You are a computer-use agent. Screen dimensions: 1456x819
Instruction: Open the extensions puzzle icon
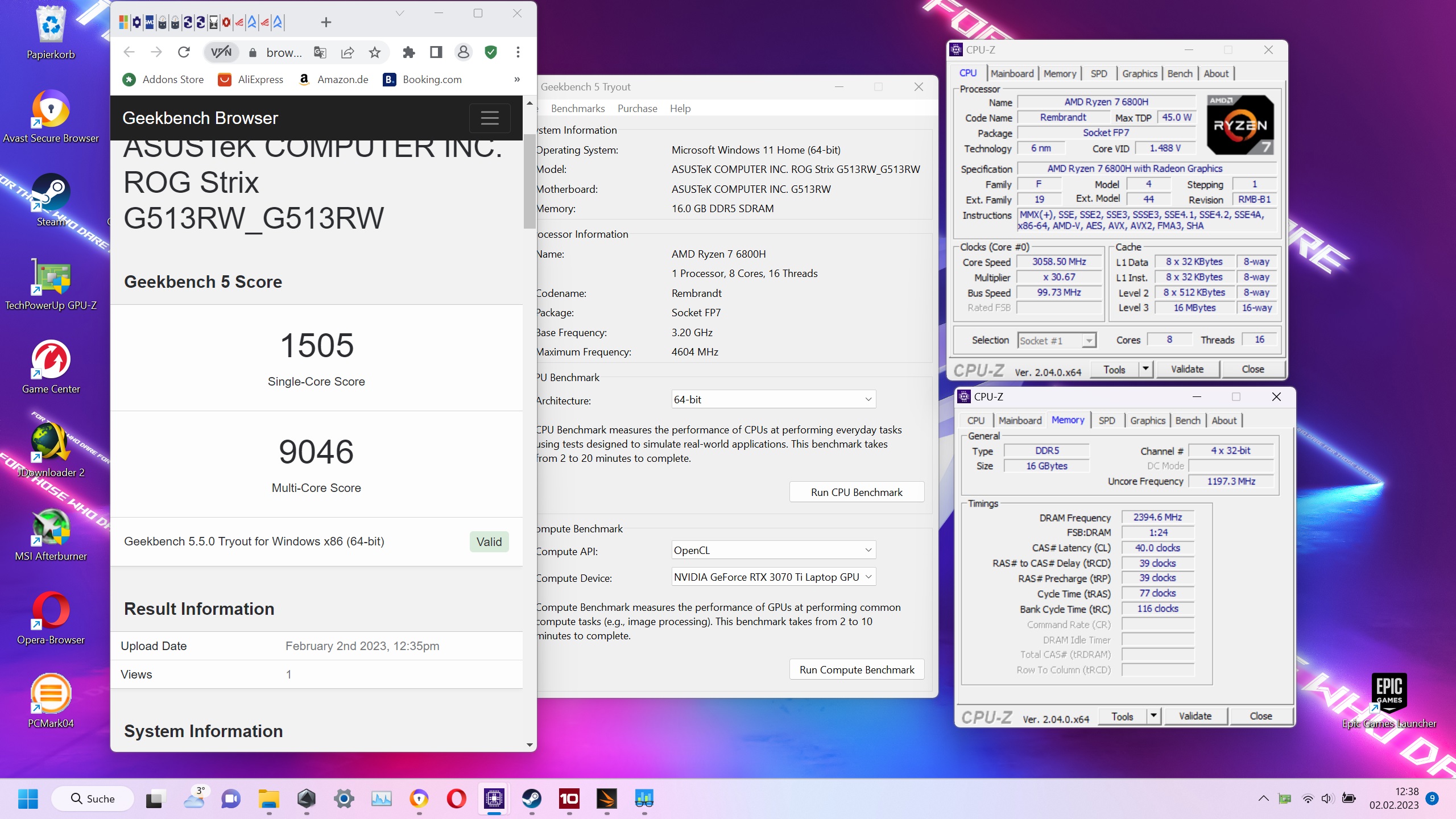408,52
